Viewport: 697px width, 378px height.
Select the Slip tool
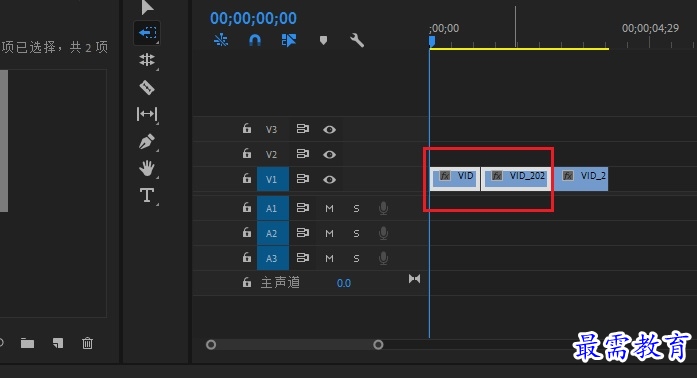pyautogui.click(x=147, y=114)
